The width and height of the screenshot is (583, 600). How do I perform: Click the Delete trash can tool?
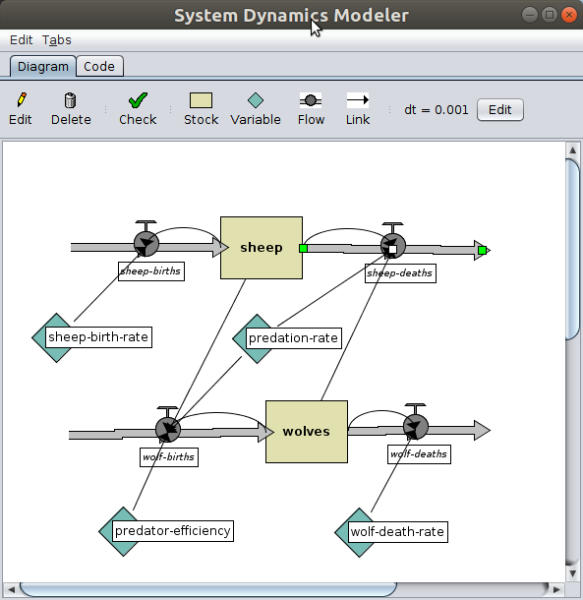(71, 109)
